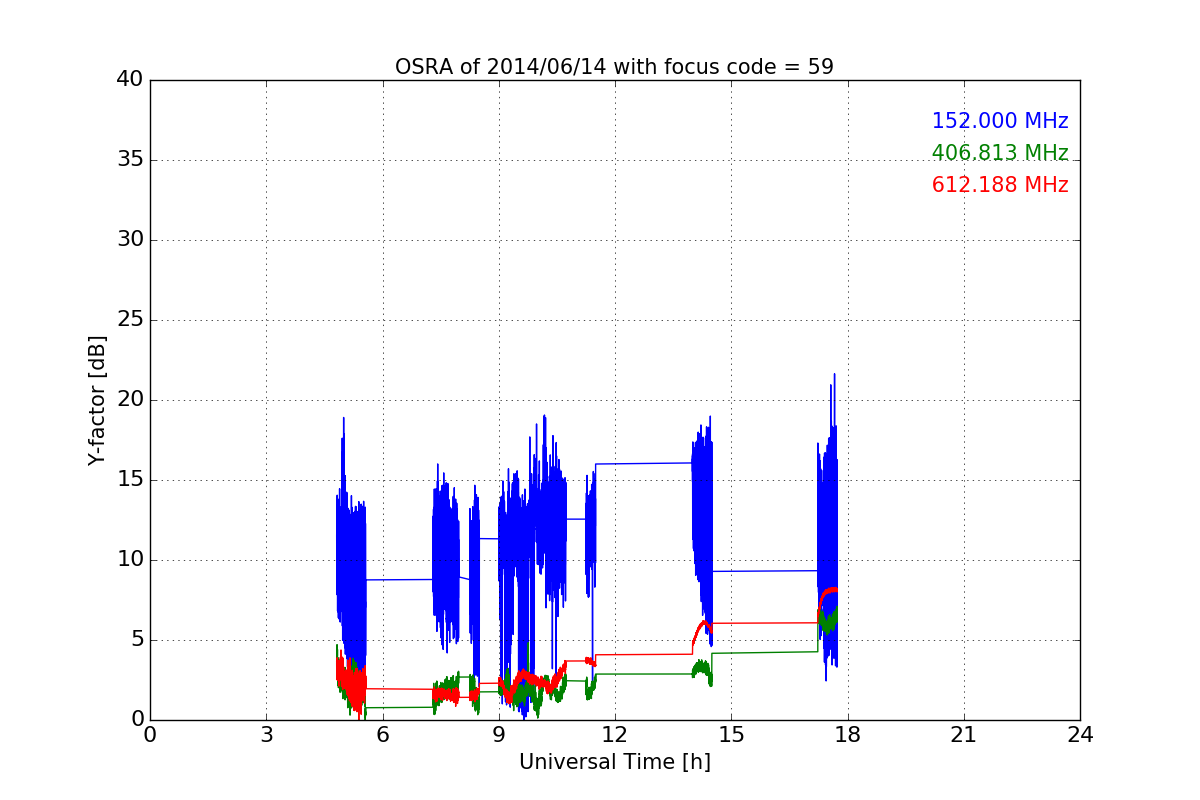Click the y-axis tick label 35
1200x800 pixels.
[x=130, y=160]
